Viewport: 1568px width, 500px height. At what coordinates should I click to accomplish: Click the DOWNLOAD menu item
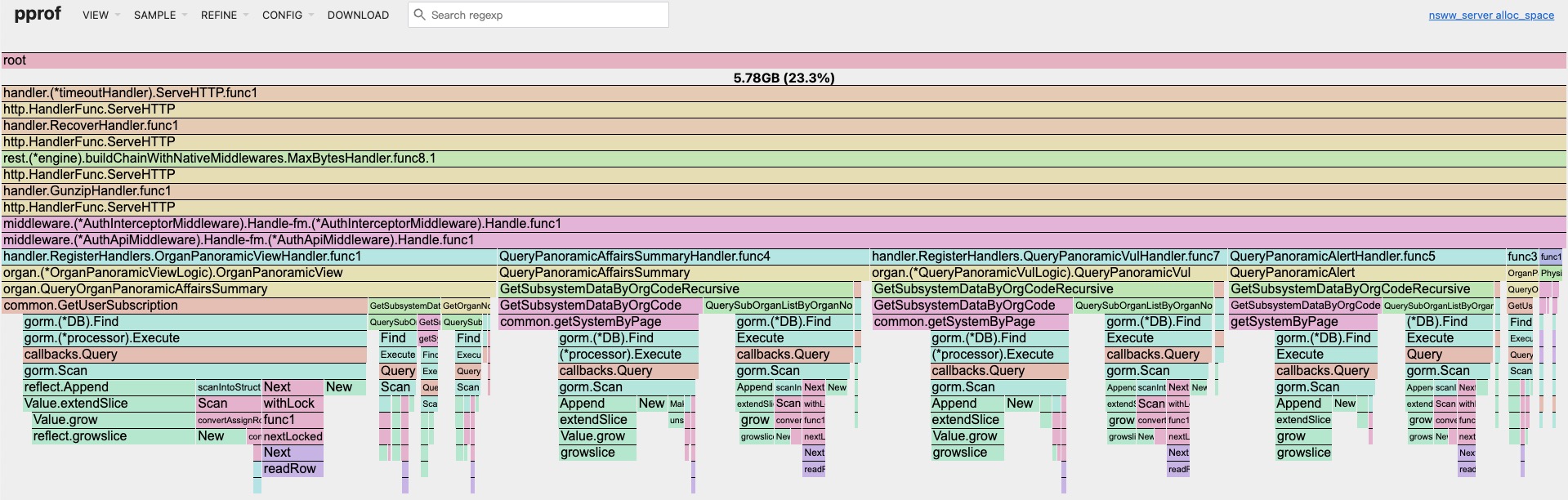coord(358,15)
